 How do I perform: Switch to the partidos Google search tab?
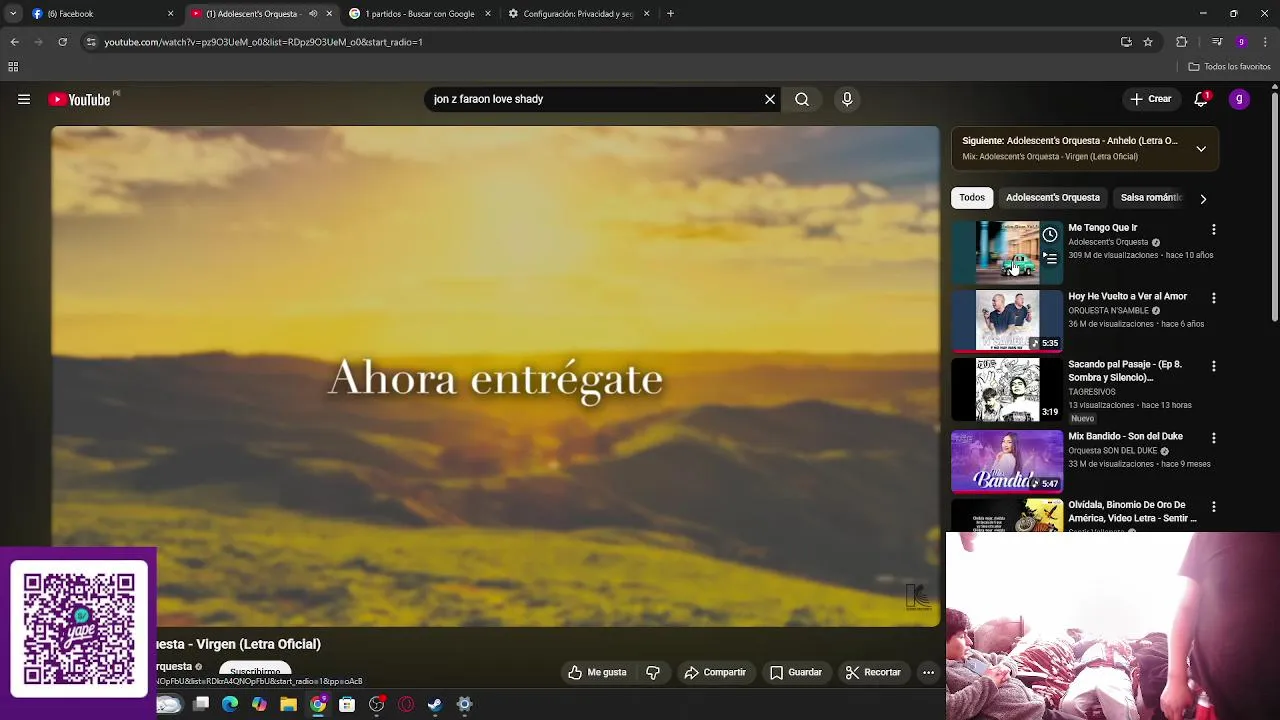420,14
